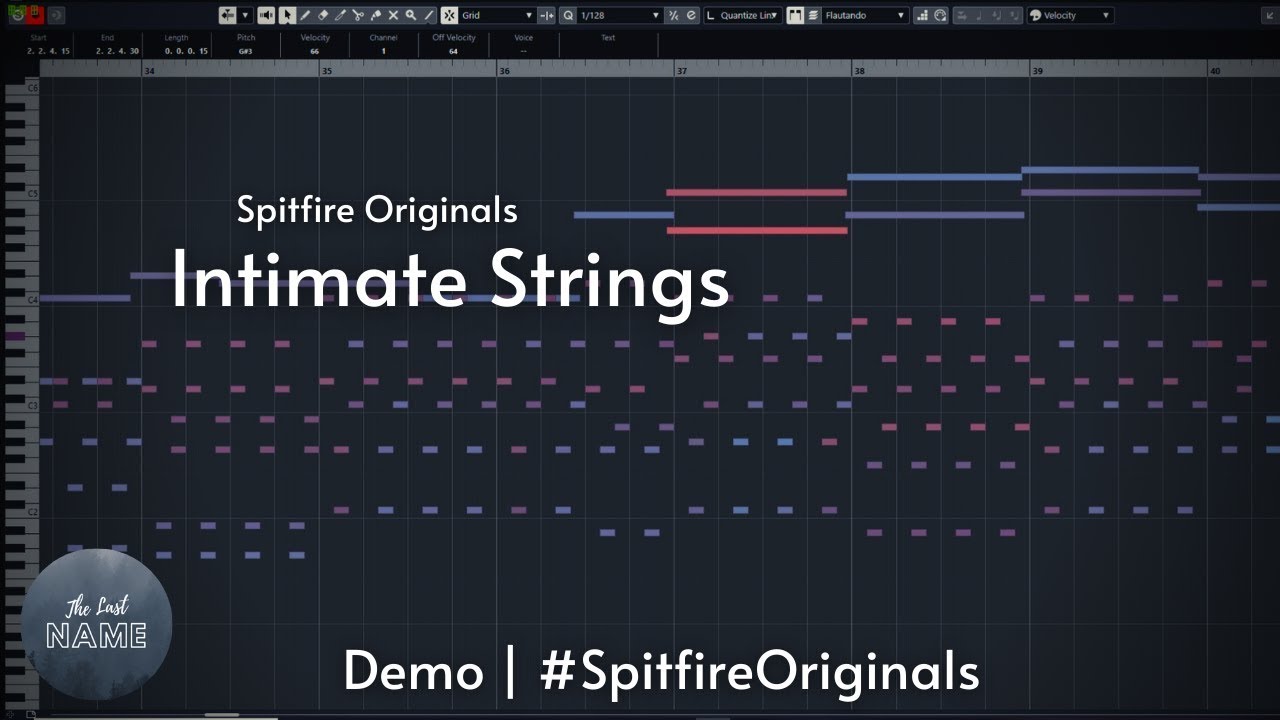The image size is (1280, 720).
Task: Edit the Start value 2. 2. 4. 15
Action: (48, 51)
